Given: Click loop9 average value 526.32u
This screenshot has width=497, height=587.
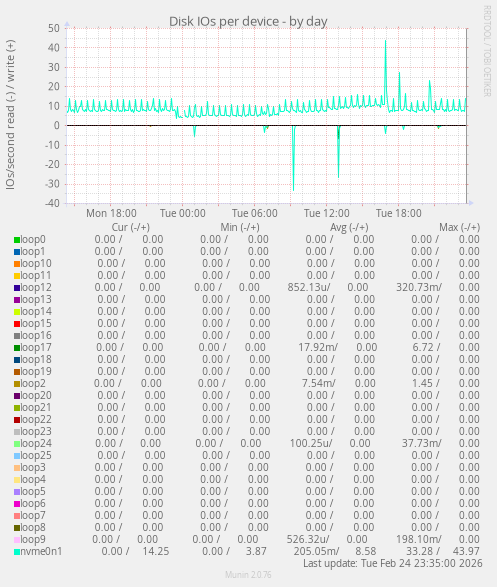Looking at the screenshot, I should pos(308,539).
